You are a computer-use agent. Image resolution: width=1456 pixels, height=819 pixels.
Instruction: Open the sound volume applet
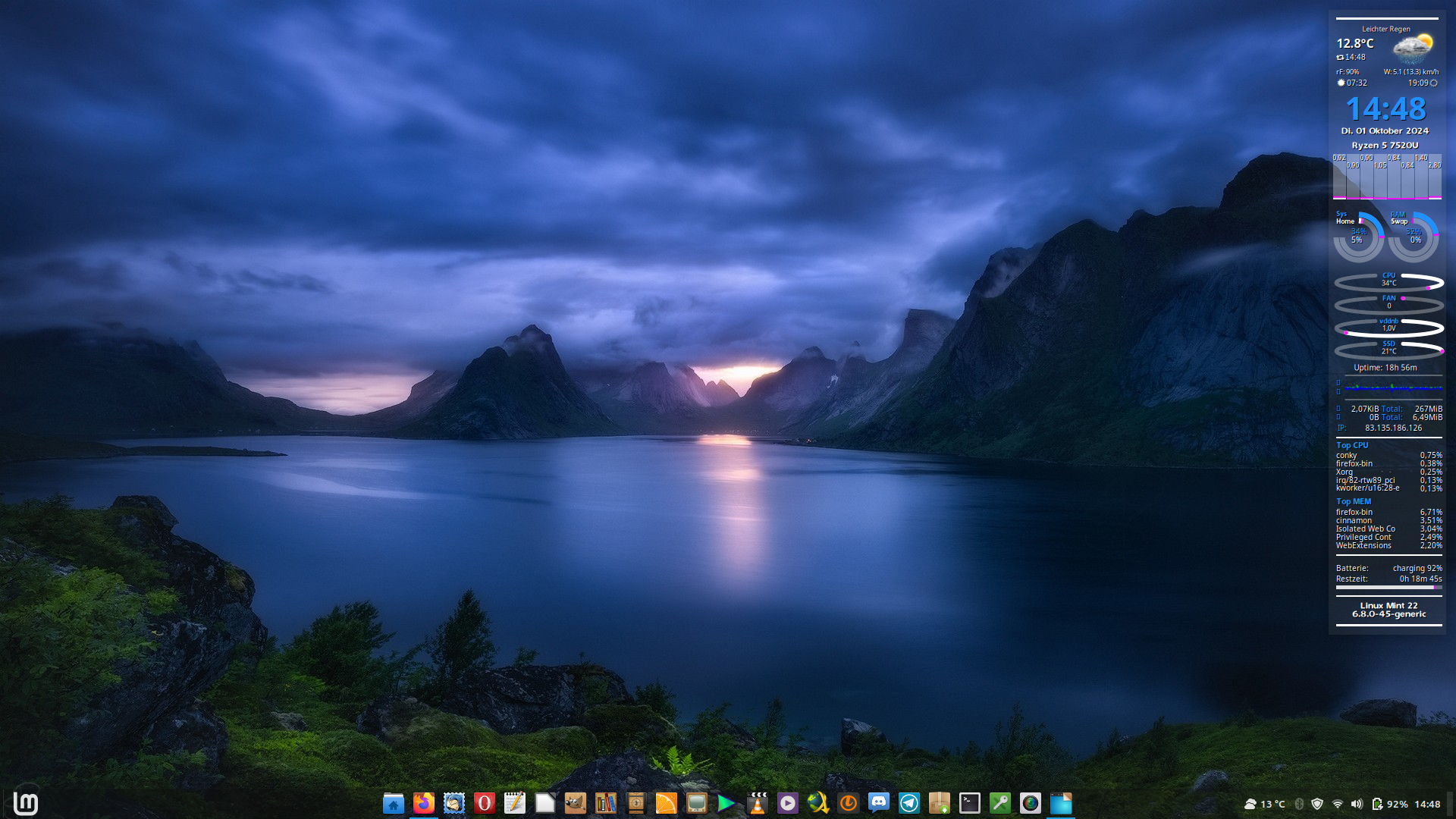click(x=1357, y=804)
